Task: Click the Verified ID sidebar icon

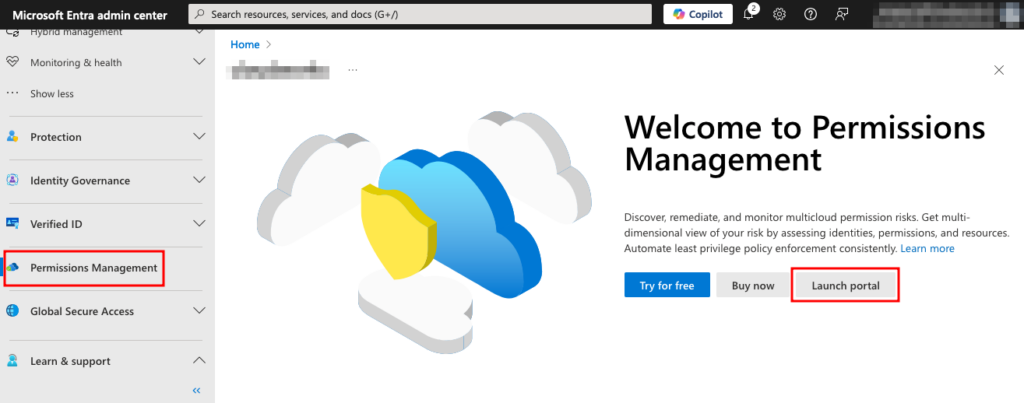Action: (x=12, y=223)
